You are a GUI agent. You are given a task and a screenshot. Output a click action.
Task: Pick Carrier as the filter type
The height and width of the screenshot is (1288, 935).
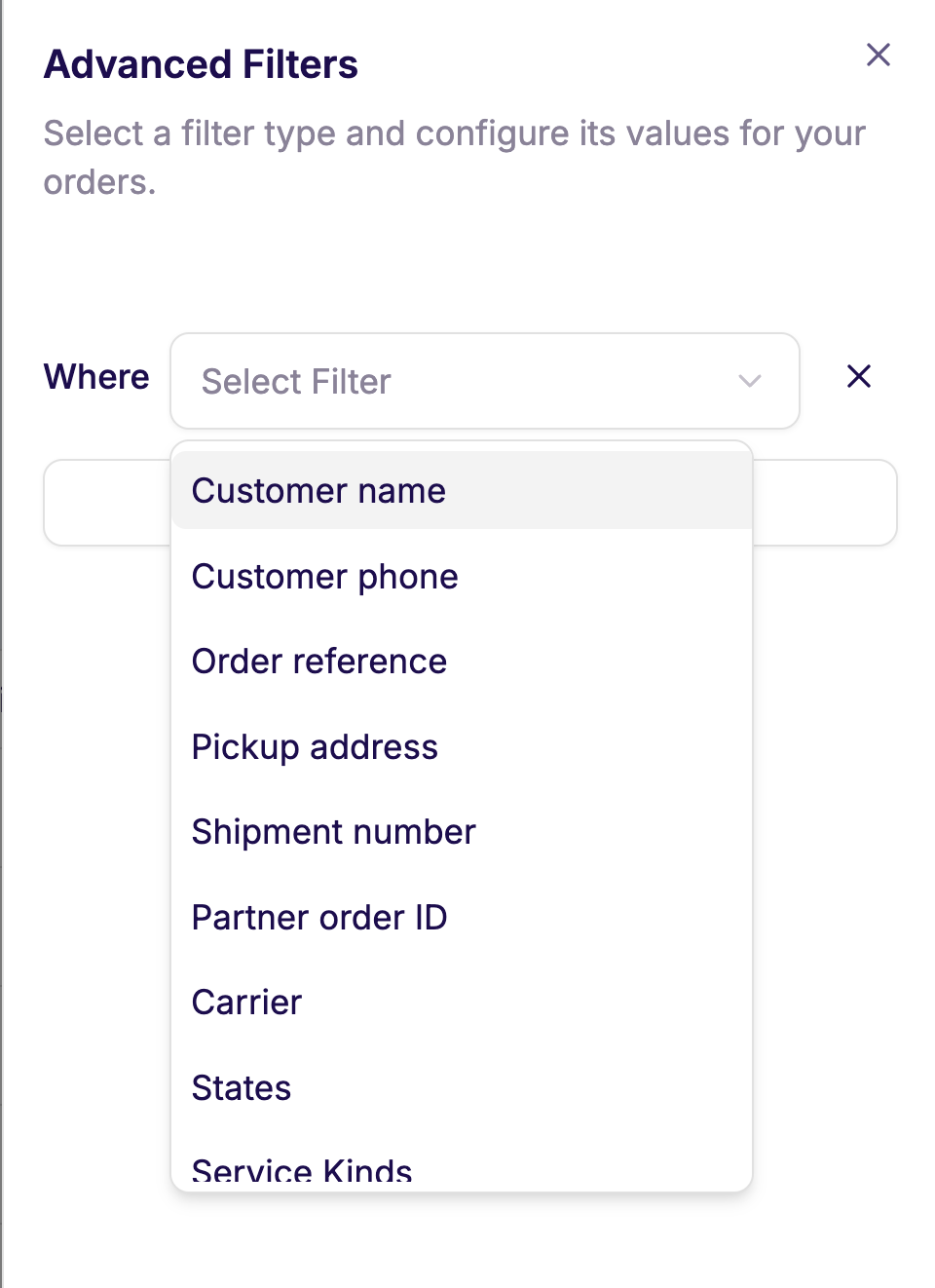tap(246, 1003)
